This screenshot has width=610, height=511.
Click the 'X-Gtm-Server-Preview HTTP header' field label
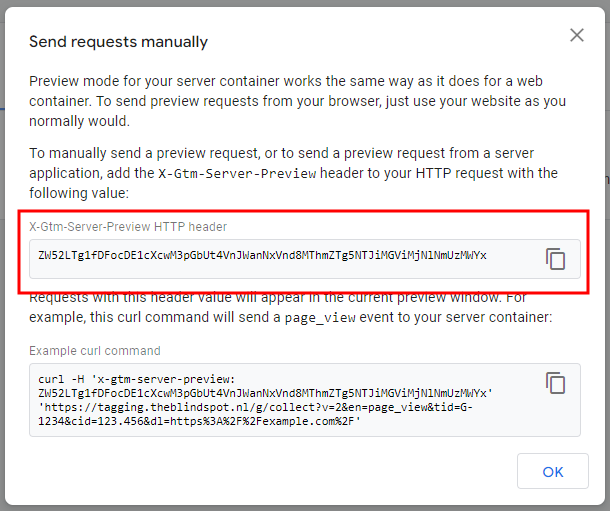(127, 227)
